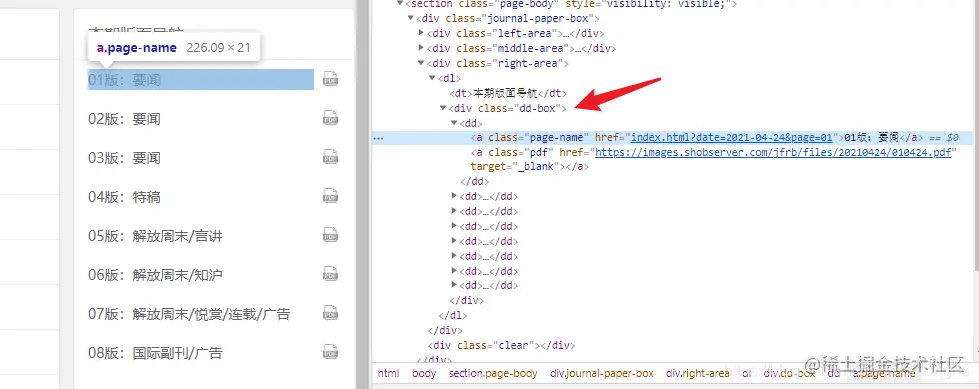
Task: Expand the div middle-area node
Action: pos(421,48)
